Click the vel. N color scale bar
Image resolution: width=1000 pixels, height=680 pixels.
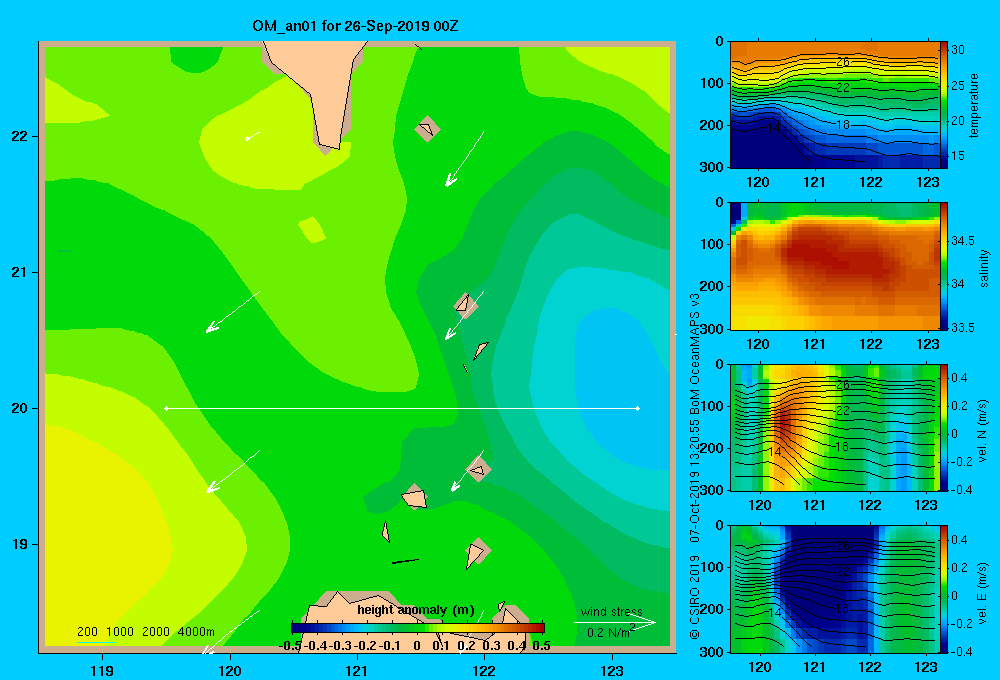(x=944, y=427)
